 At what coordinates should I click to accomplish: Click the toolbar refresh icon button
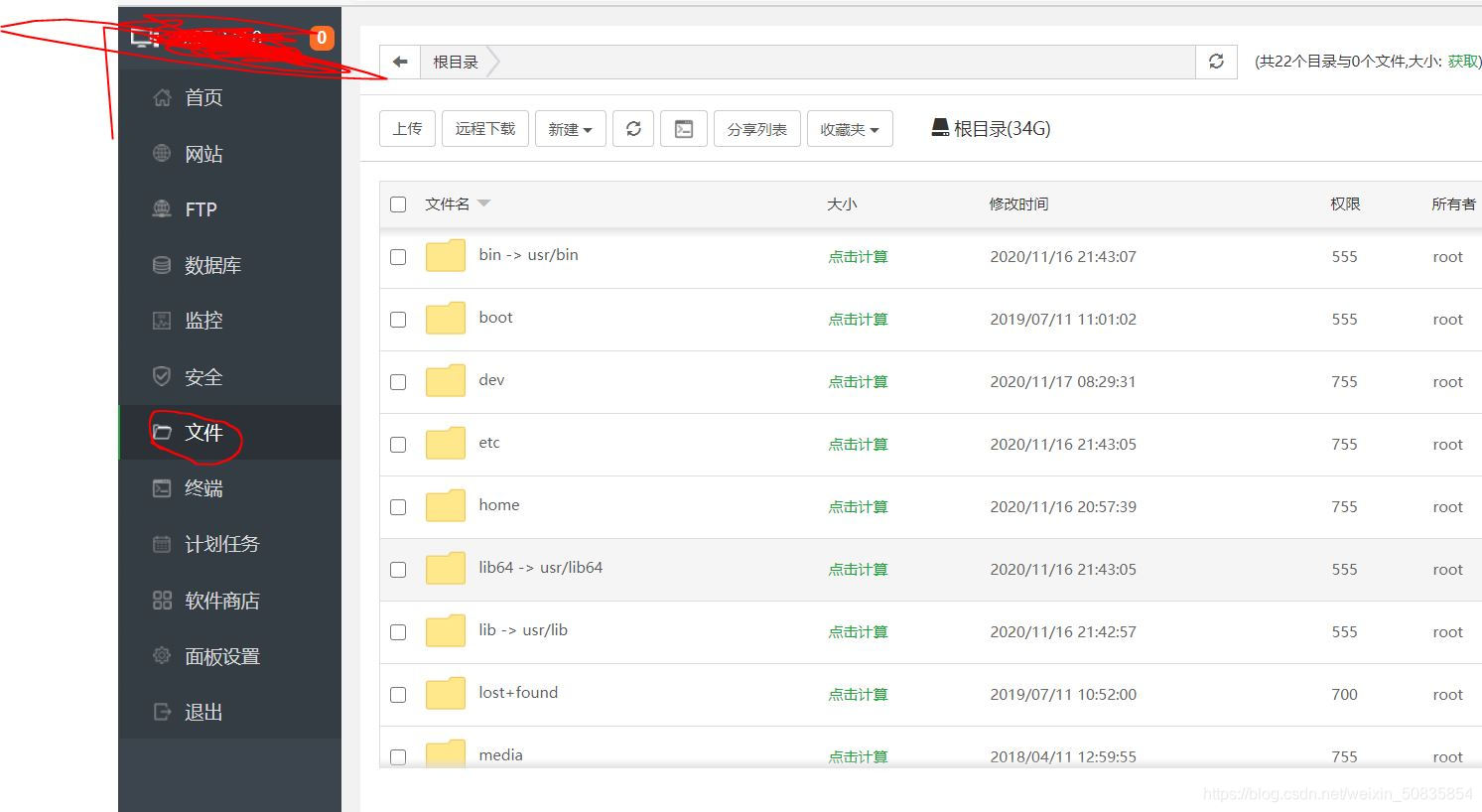633,129
